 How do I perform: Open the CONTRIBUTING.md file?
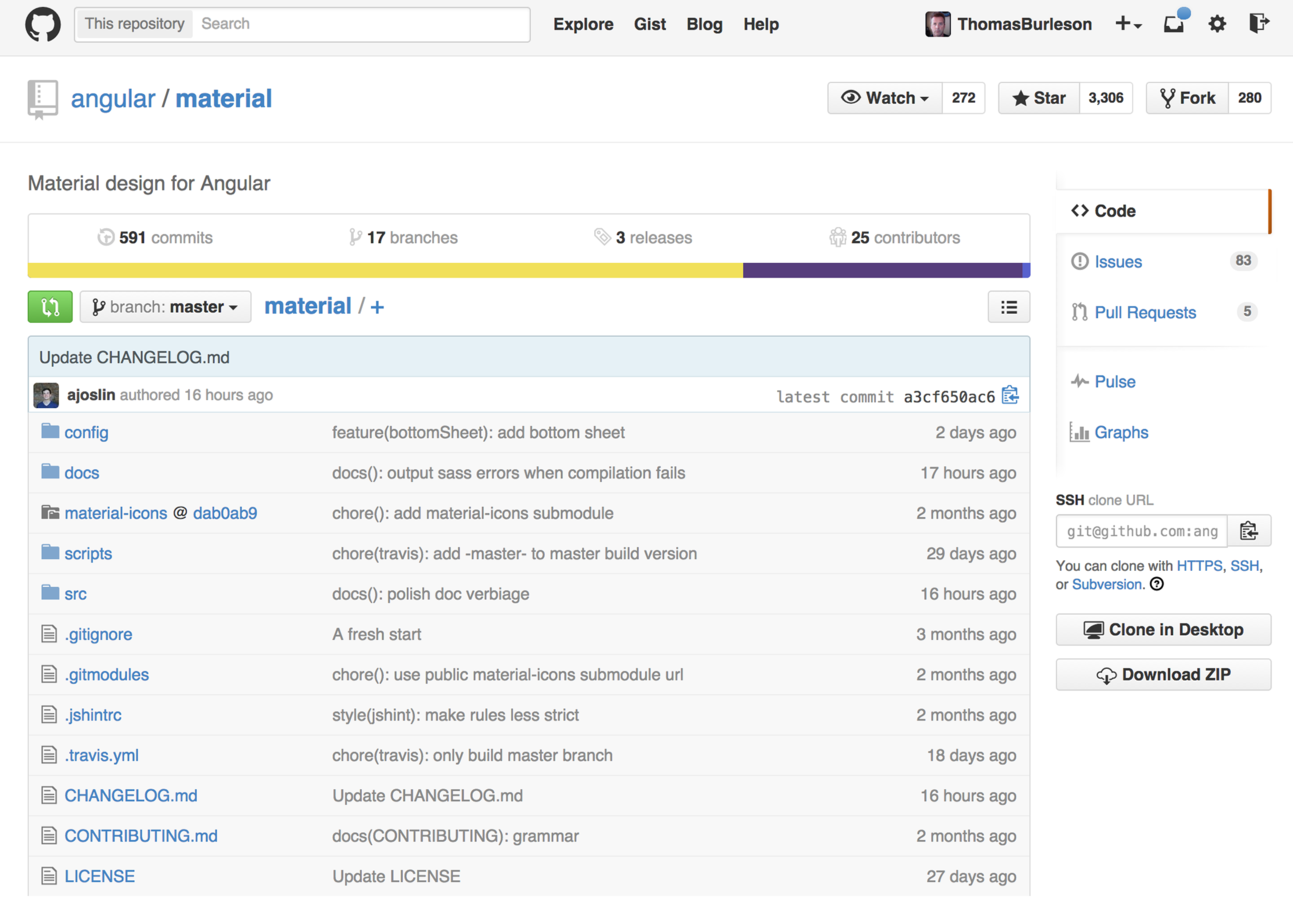(x=141, y=836)
